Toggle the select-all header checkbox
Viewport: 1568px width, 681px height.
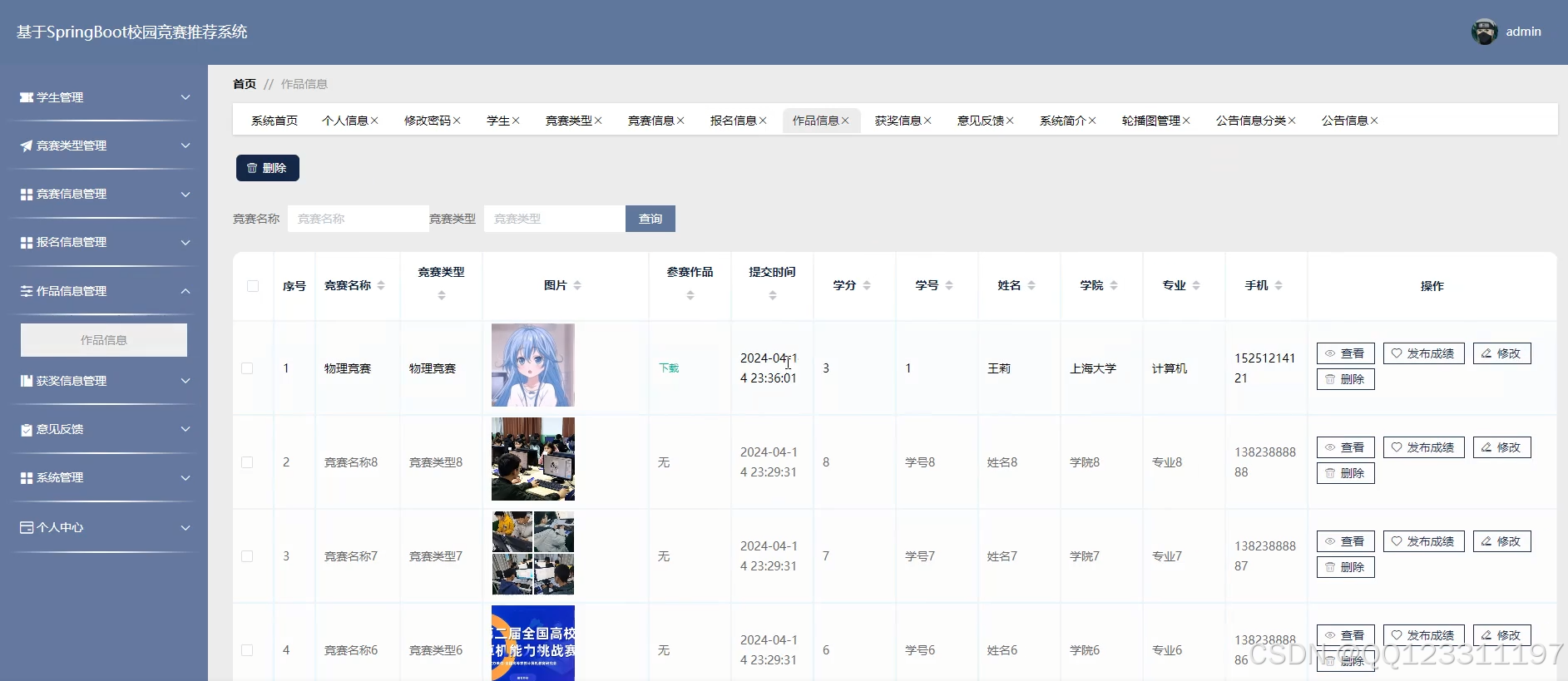point(253,286)
